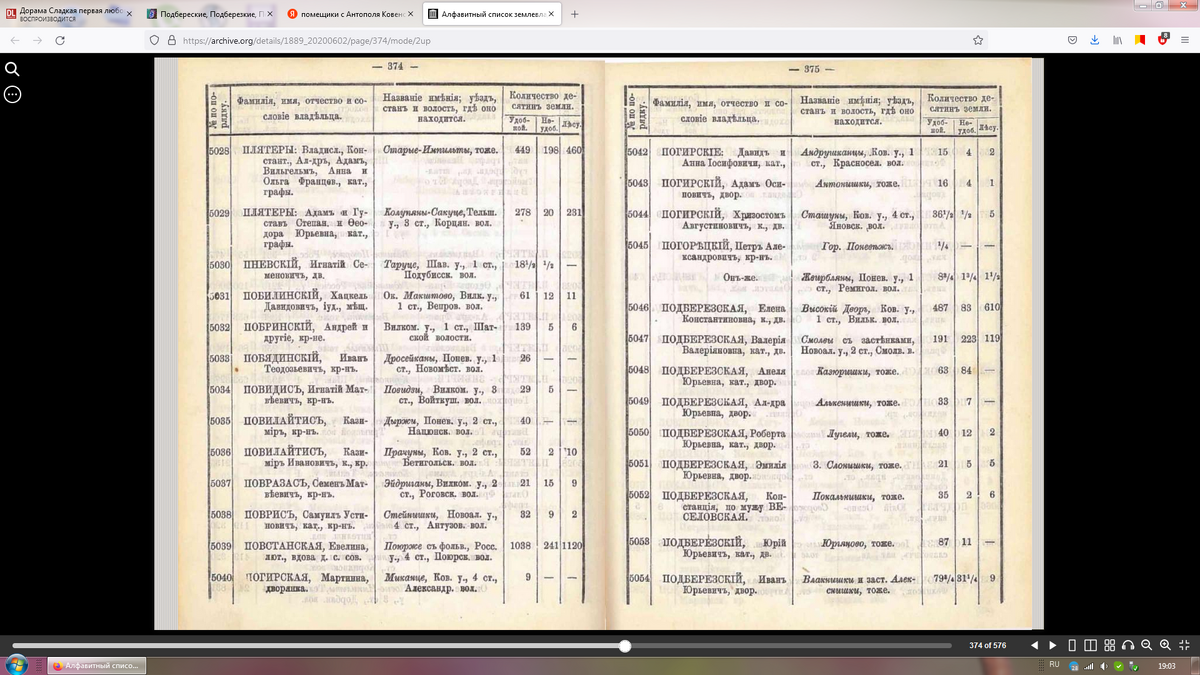Start read aloud with headphones icon

click(1129, 645)
